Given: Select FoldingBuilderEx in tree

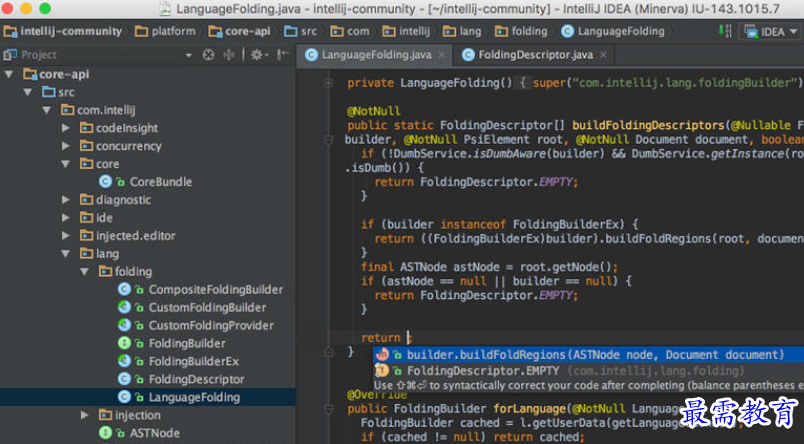Looking at the screenshot, I should point(193,361).
